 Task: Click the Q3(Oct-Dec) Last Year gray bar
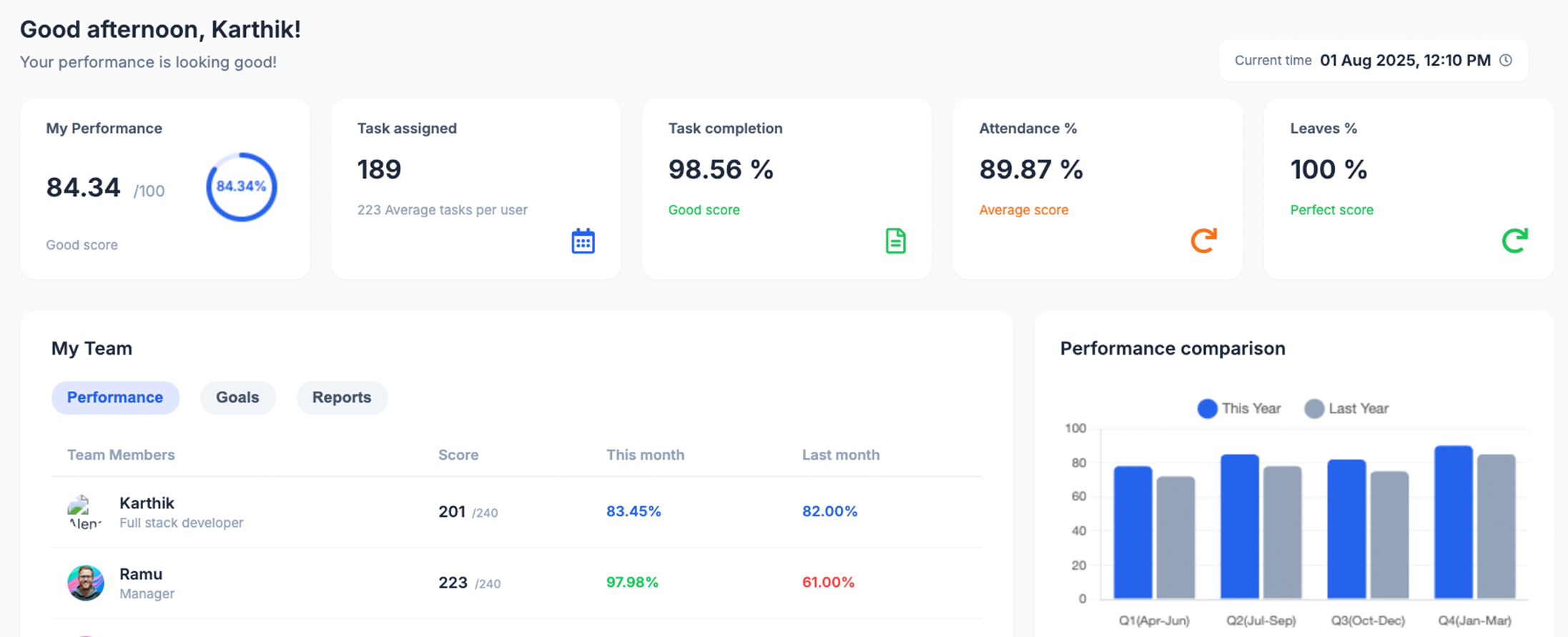pos(1389,535)
